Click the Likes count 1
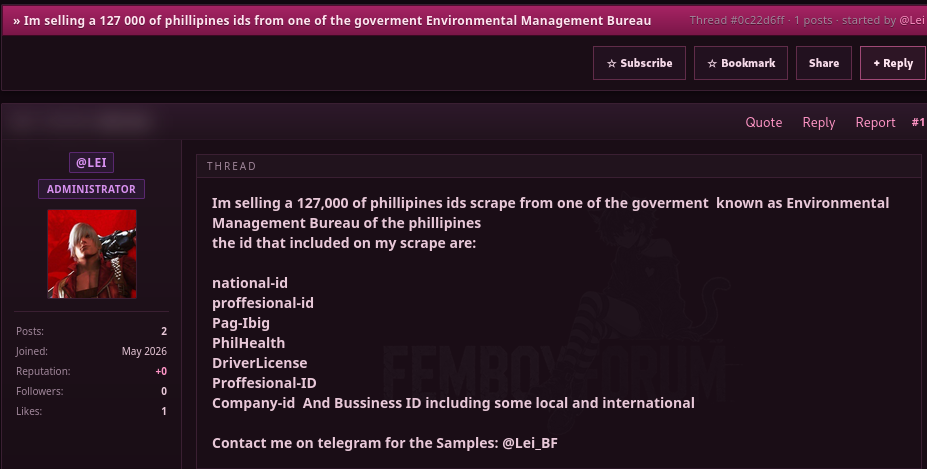The image size is (927, 469). [x=164, y=412]
